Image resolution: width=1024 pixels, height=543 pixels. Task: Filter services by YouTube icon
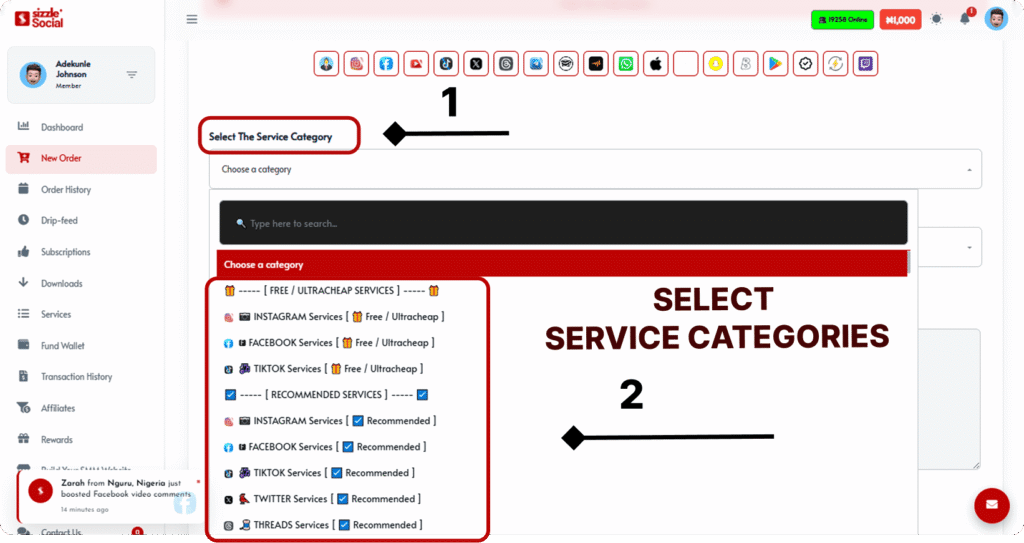tap(416, 63)
